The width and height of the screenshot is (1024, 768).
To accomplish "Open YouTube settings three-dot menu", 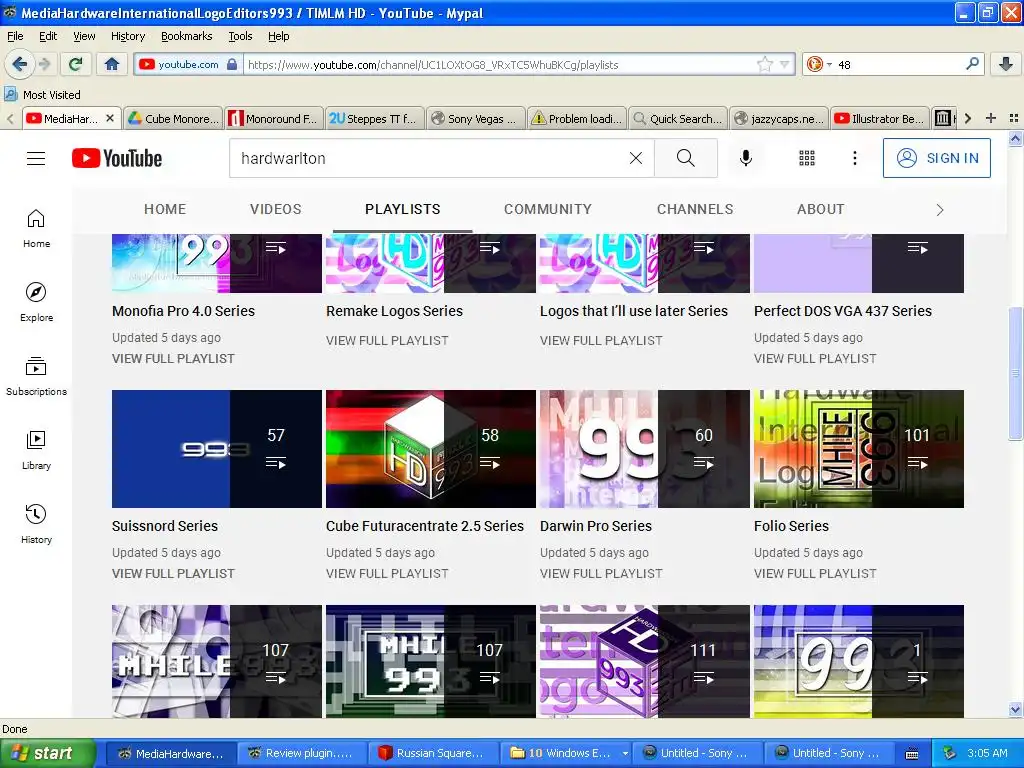I will (854, 158).
